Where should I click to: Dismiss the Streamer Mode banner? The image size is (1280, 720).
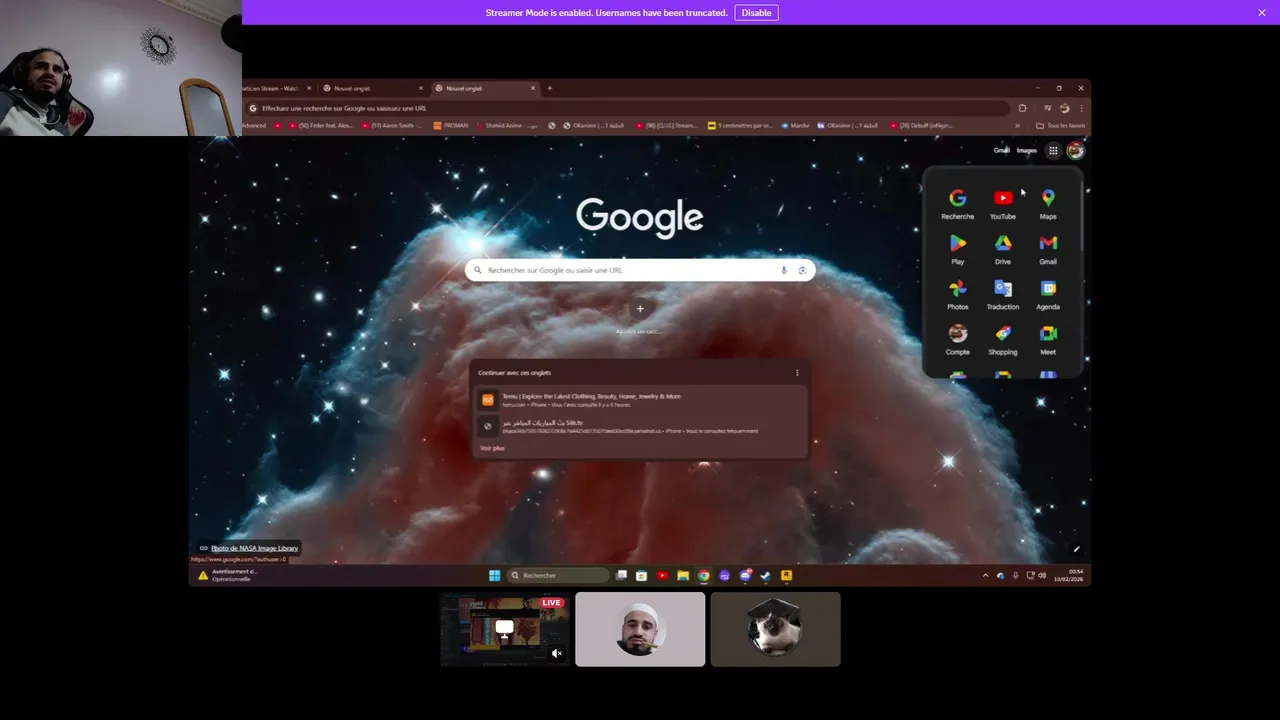[x=1262, y=13]
